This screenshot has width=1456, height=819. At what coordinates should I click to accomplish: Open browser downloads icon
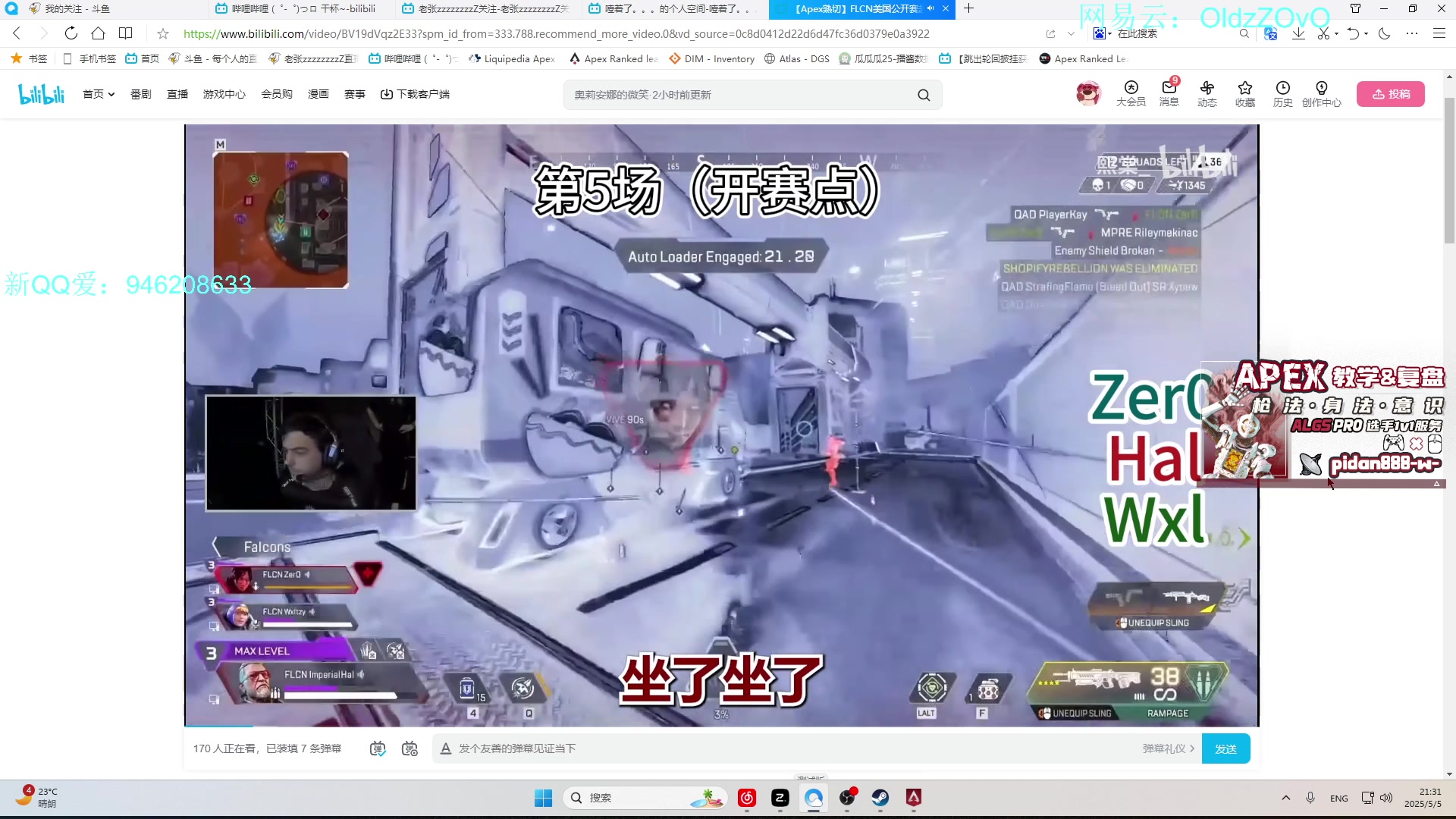tap(1298, 33)
